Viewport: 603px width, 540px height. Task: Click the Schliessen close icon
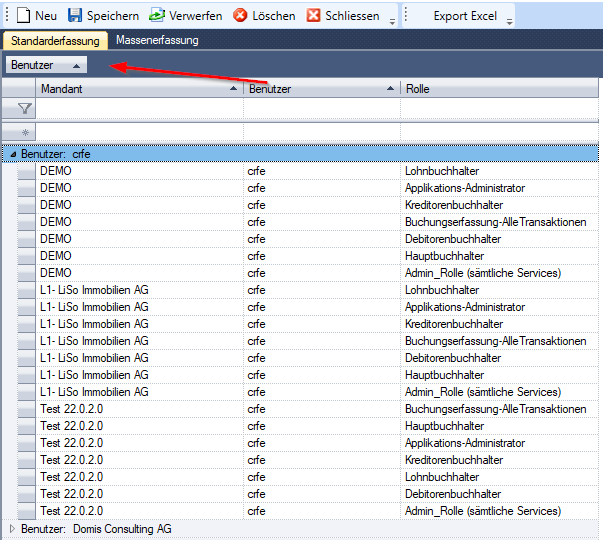[x=314, y=16]
